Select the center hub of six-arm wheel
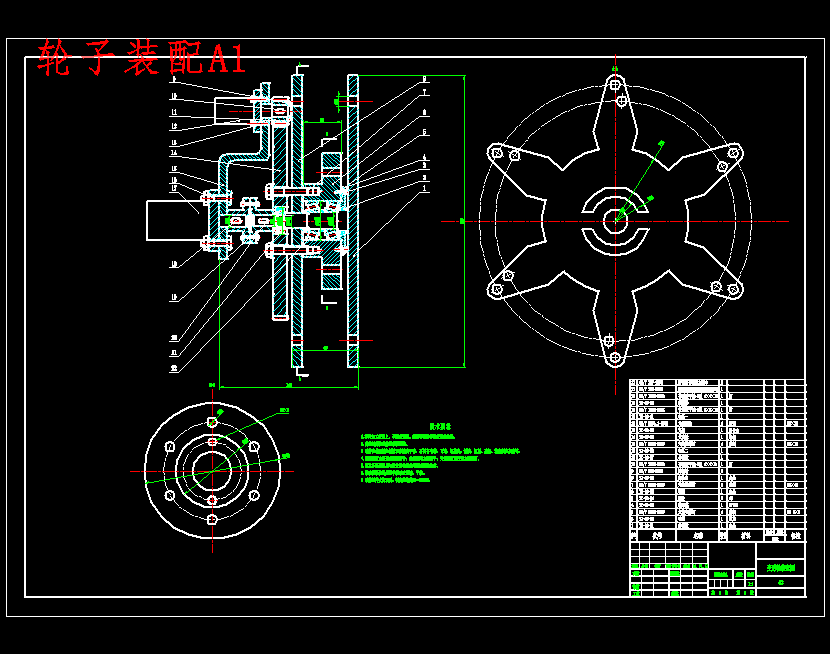The image size is (830, 654). (615, 221)
